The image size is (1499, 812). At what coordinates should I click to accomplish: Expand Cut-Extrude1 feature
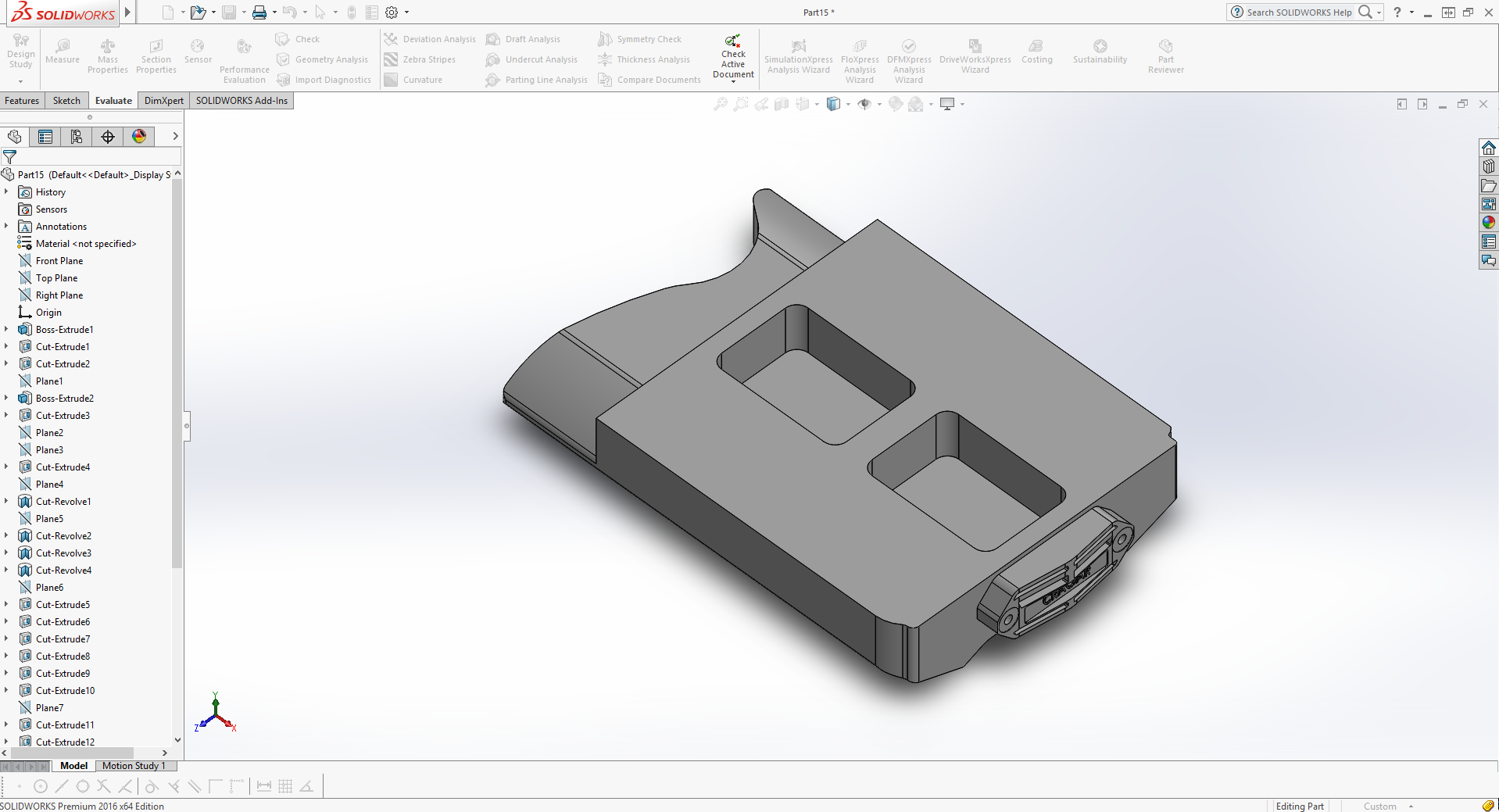(x=6, y=347)
